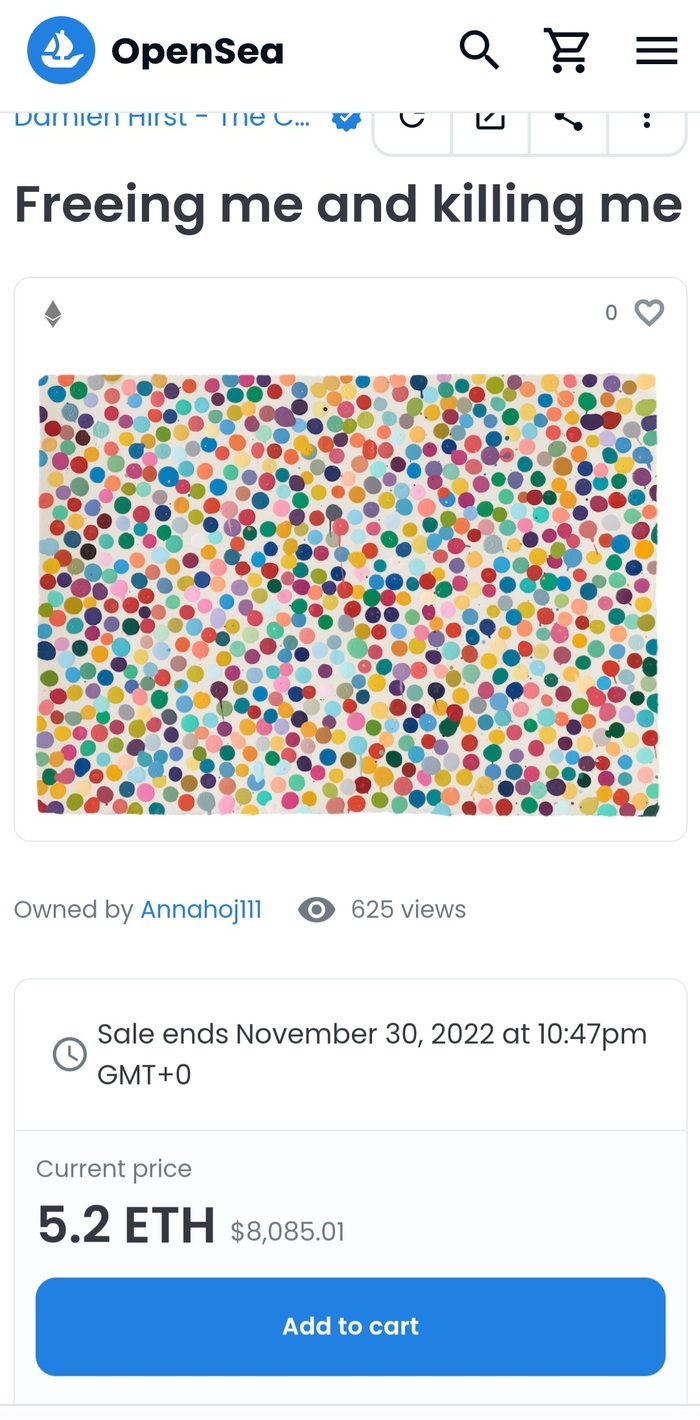Click the clock sale timer icon
Viewport: 700px width, 1420px height.
(69, 1054)
